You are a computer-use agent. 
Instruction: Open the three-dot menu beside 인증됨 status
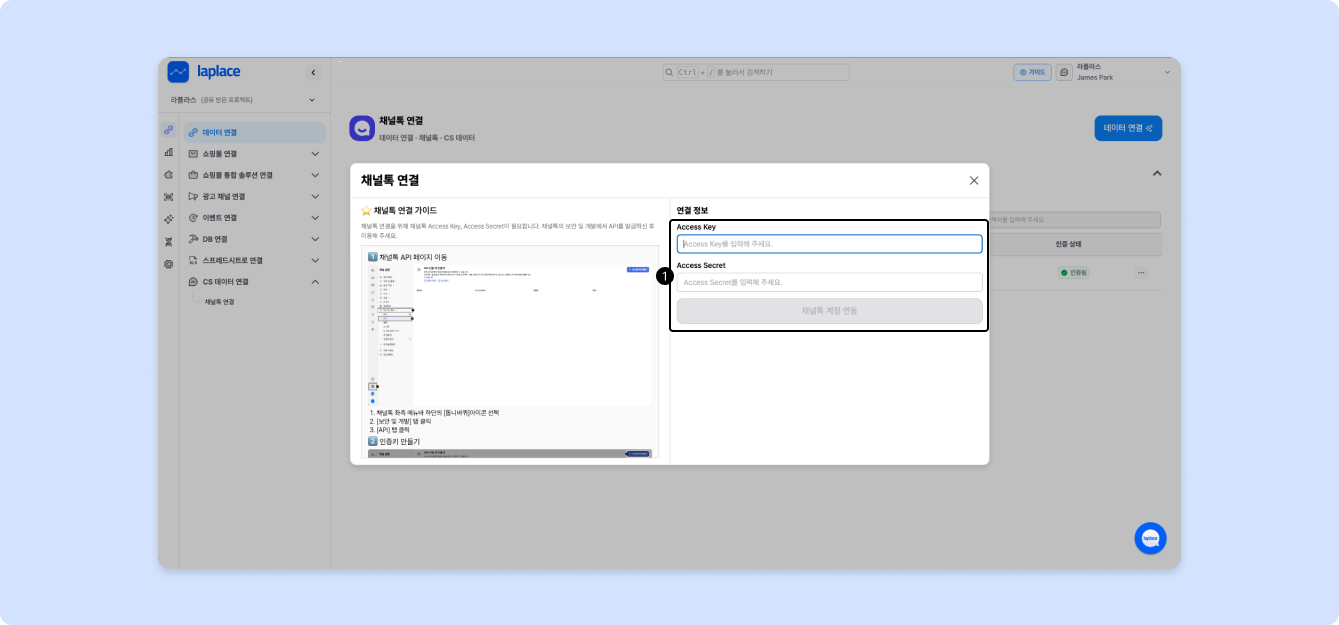(x=1141, y=273)
